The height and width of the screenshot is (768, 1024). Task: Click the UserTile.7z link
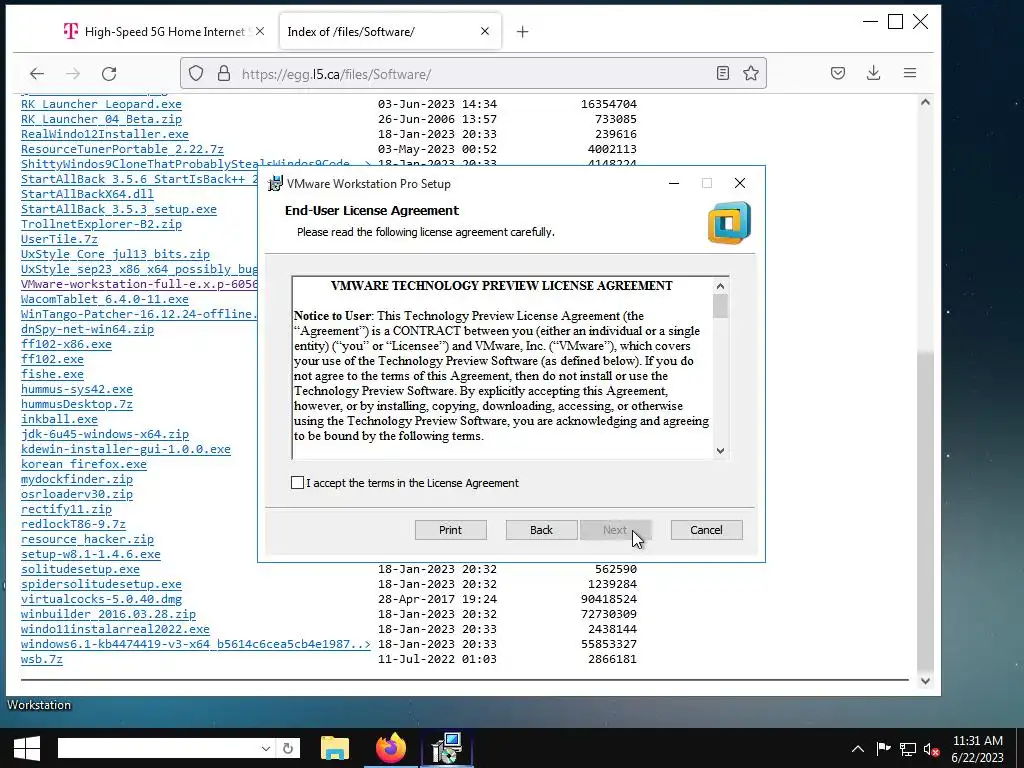(x=59, y=239)
